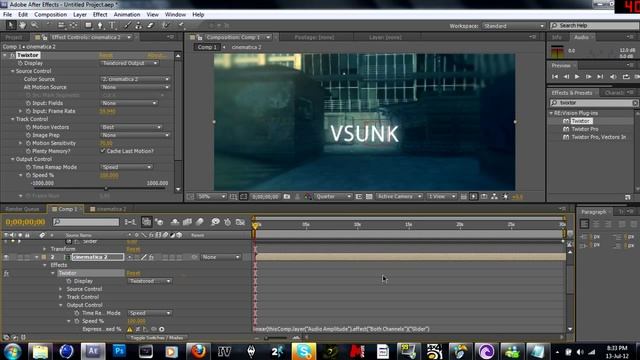Click the Fast Previews icon in viewer

(x=473, y=197)
